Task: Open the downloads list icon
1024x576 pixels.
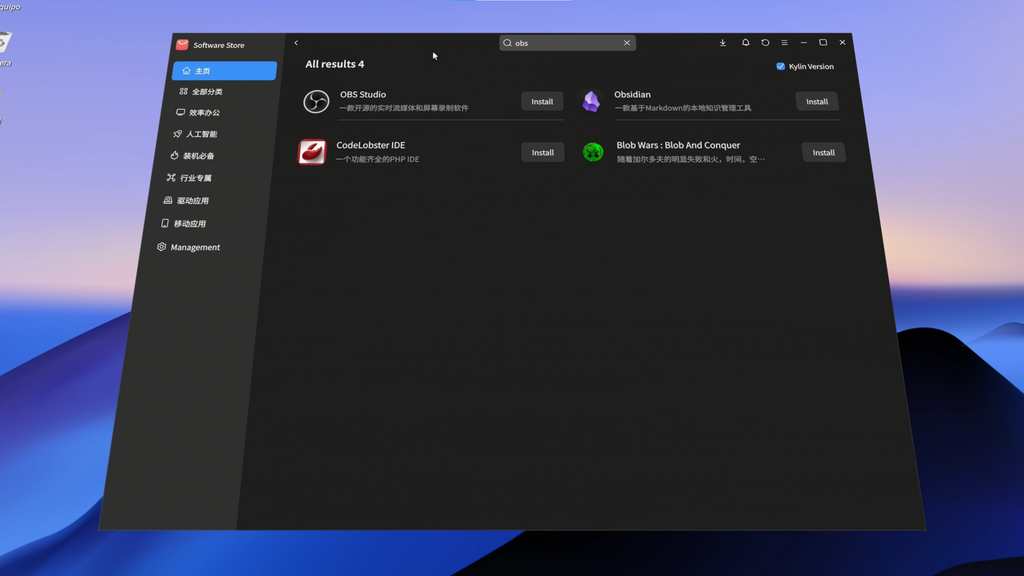Action: (x=723, y=42)
